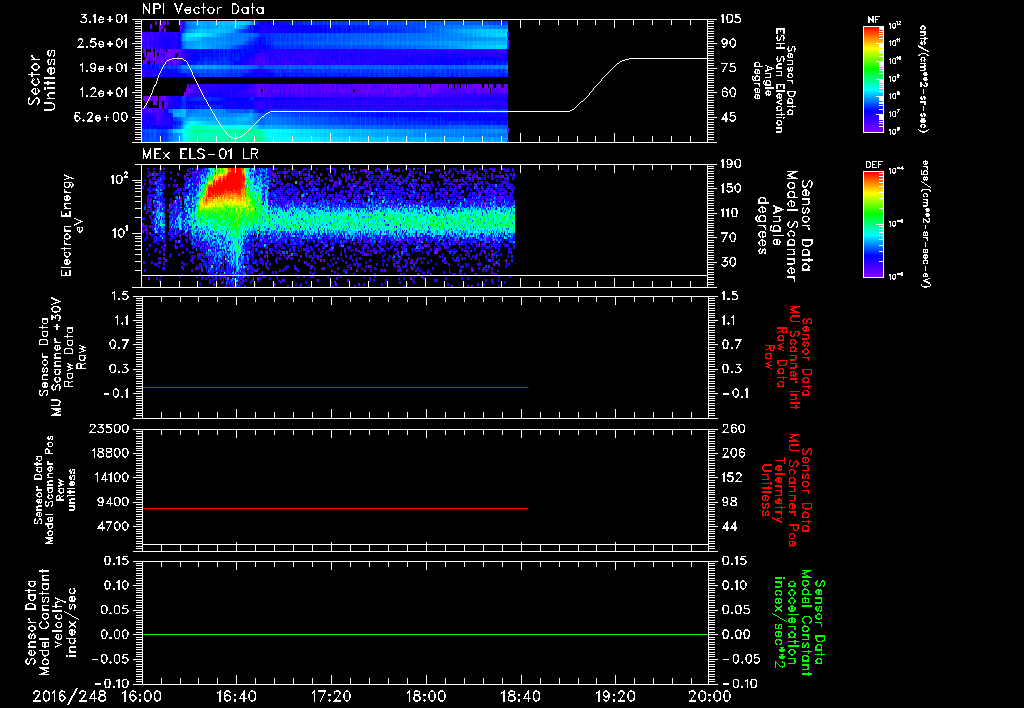Select the 110 scanner angle tick label
Viewport: 1024px width, 708px height.
[x=731, y=213]
